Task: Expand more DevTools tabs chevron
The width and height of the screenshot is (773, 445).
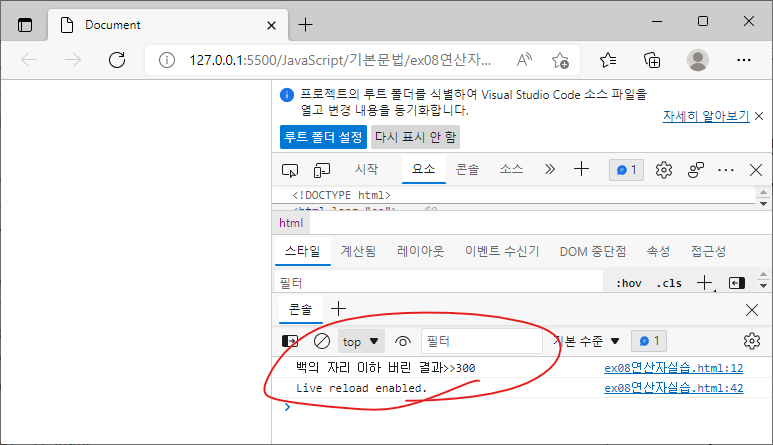Action: [x=550, y=170]
